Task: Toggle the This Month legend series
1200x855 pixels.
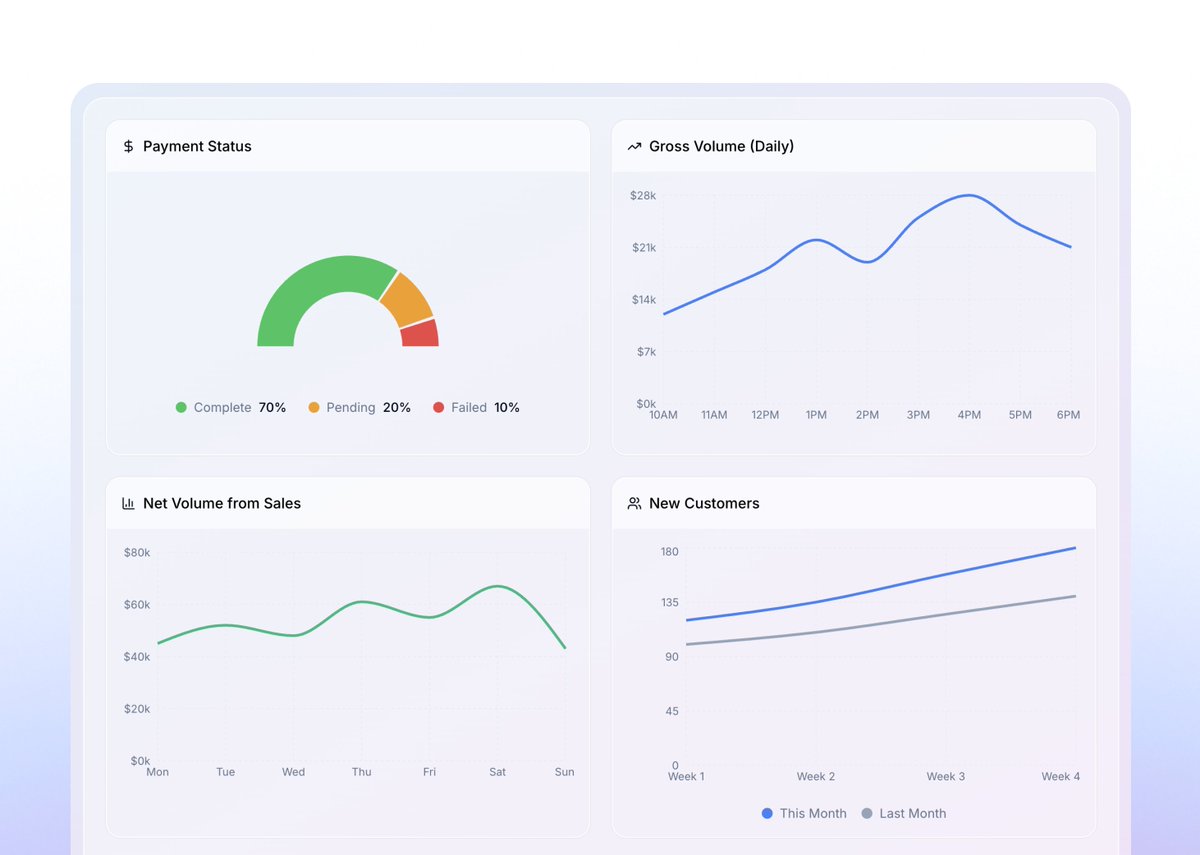Action: point(804,814)
